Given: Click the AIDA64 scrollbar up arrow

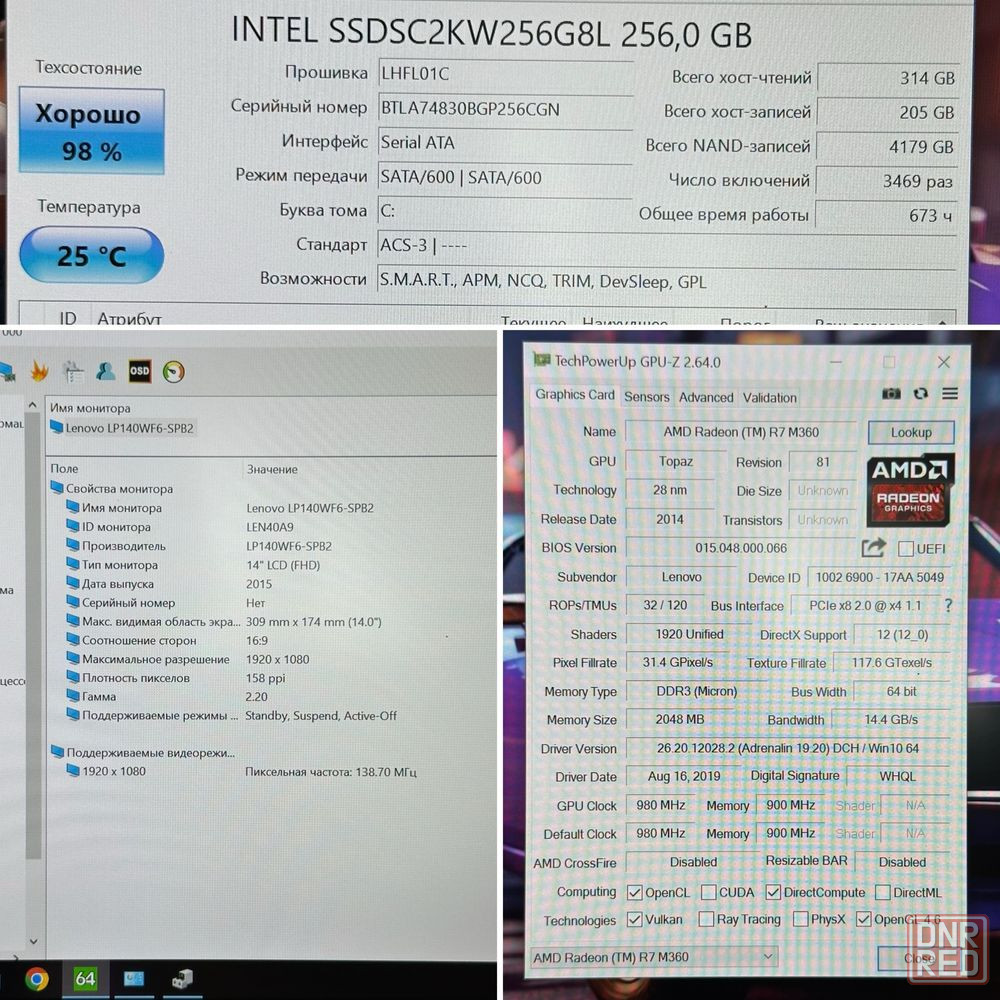Looking at the screenshot, I should (33, 405).
